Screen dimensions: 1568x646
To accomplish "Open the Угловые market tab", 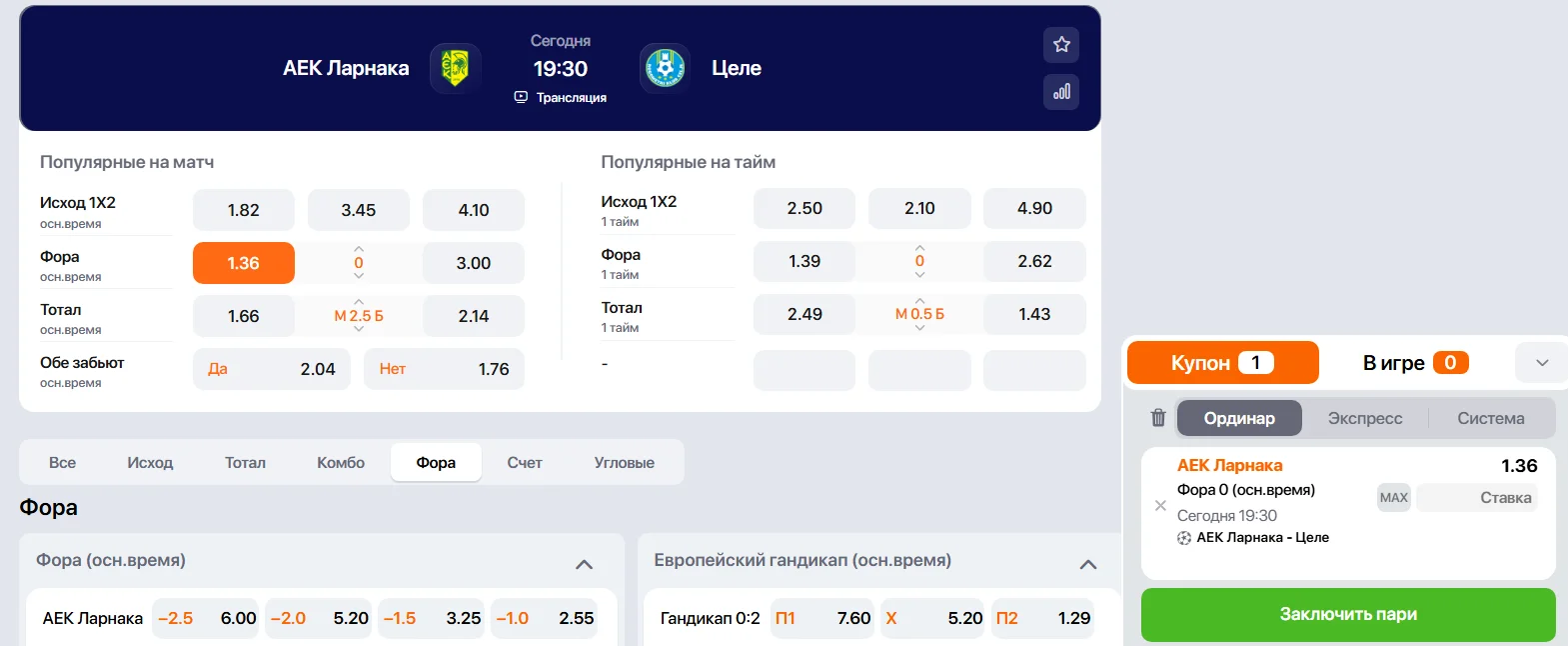I will pyautogui.click(x=624, y=462).
